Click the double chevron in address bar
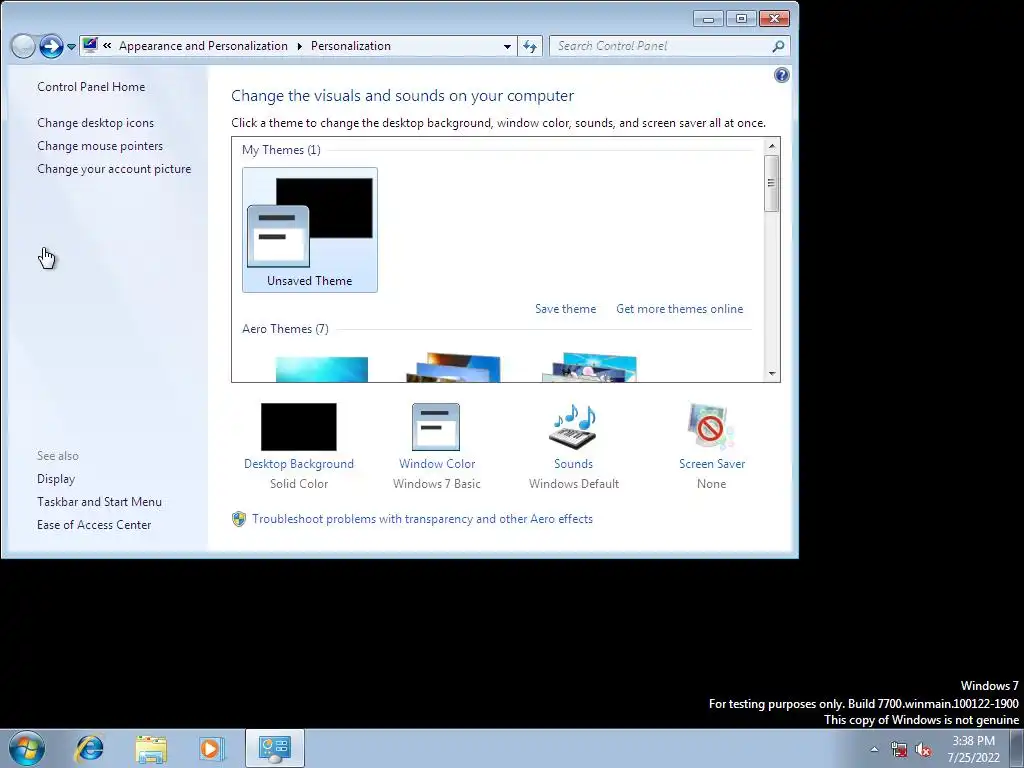This screenshot has height=768, width=1024. pos(107,46)
